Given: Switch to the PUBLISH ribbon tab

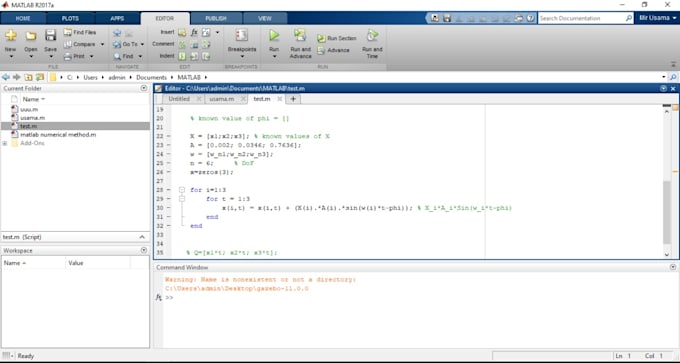Looking at the screenshot, I should point(216,18).
